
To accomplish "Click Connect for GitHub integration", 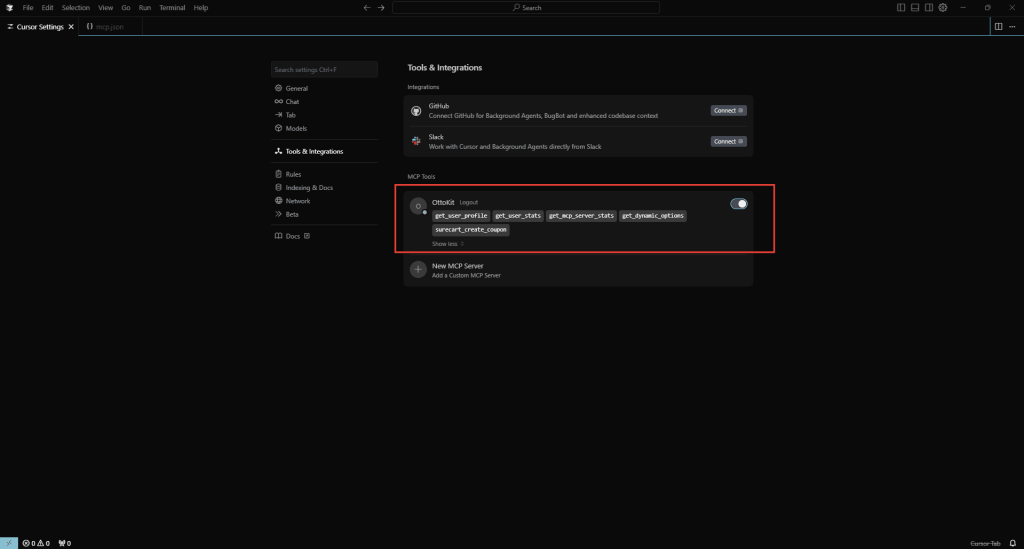I will (728, 111).
